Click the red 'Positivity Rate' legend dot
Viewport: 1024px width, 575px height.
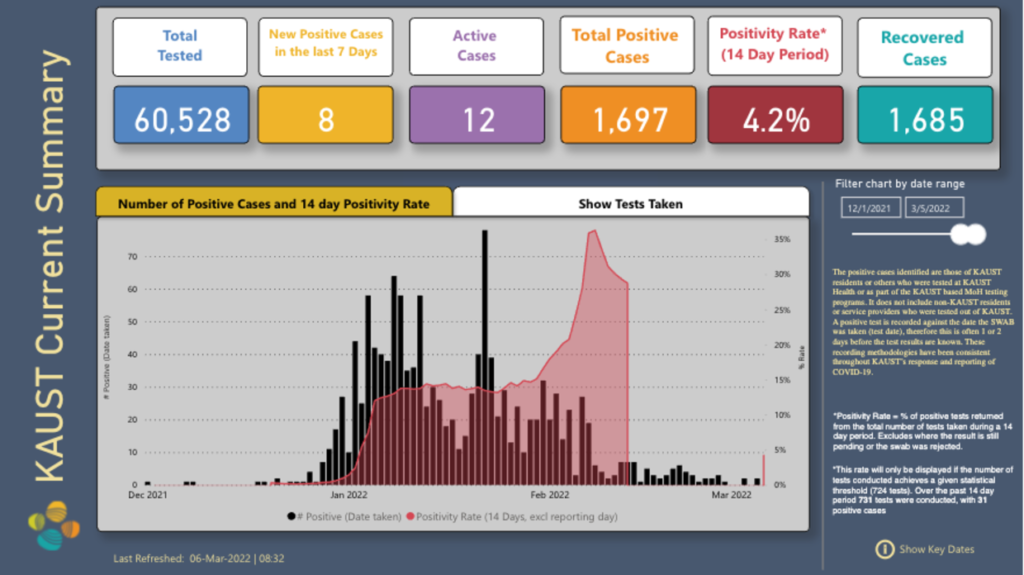pyautogui.click(x=410, y=516)
